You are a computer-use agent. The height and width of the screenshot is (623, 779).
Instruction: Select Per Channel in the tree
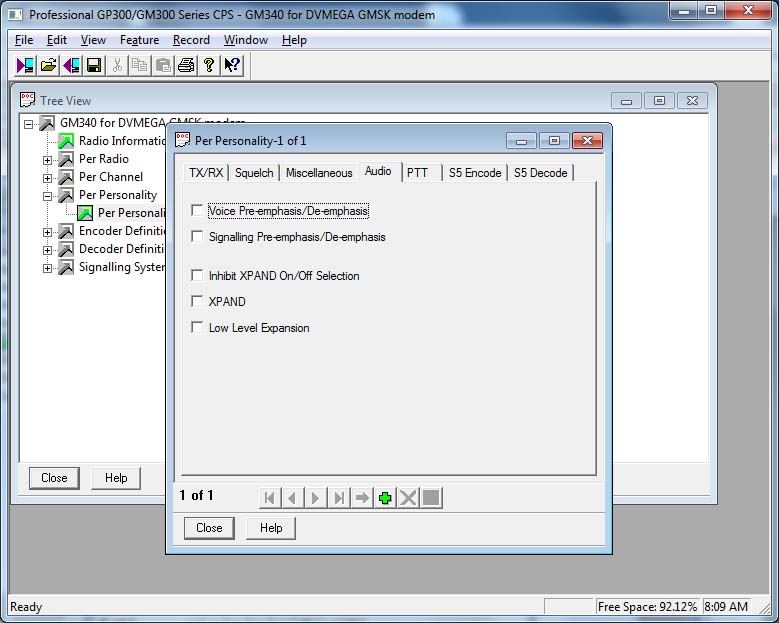click(111, 177)
